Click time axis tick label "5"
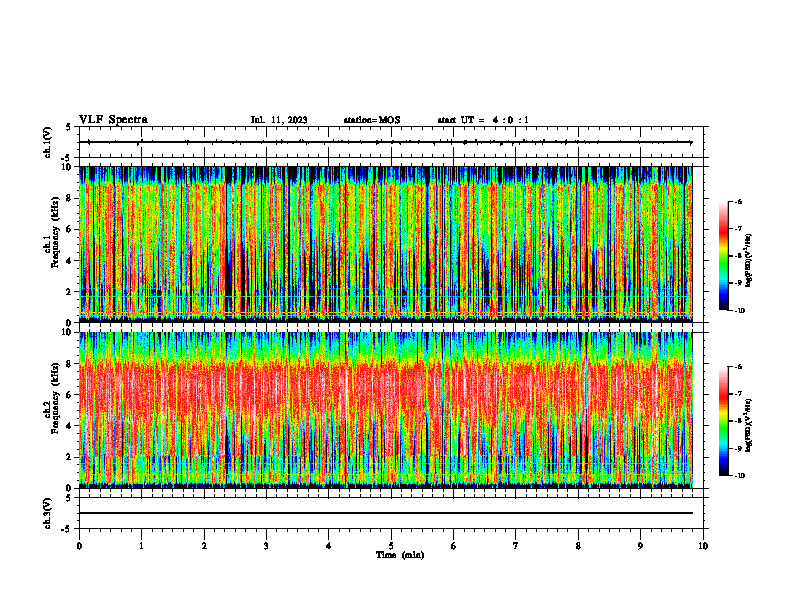This screenshot has width=792, height=612. (391, 546)
